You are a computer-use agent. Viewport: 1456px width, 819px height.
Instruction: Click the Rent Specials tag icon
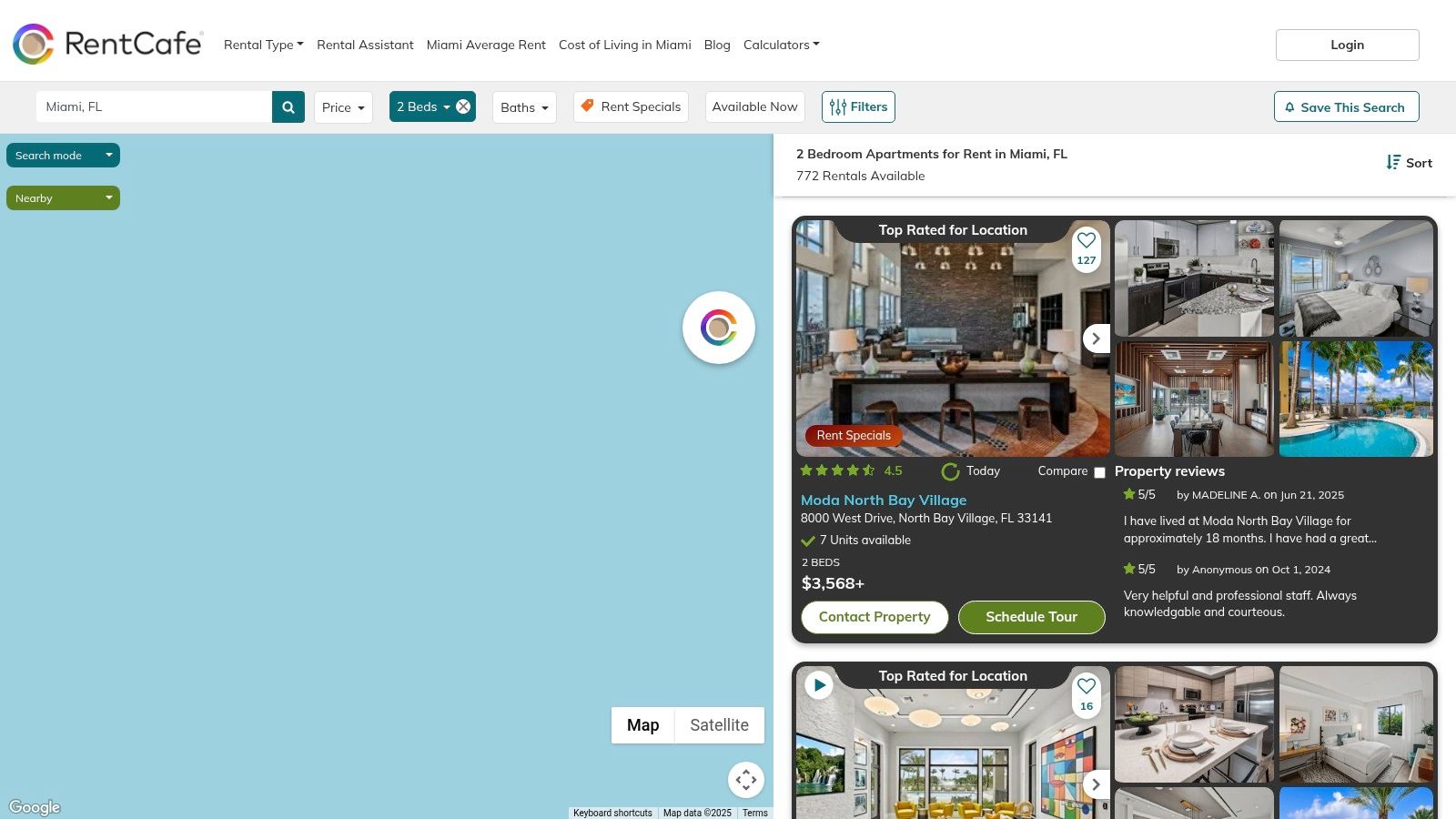click(x=588, y=106)
